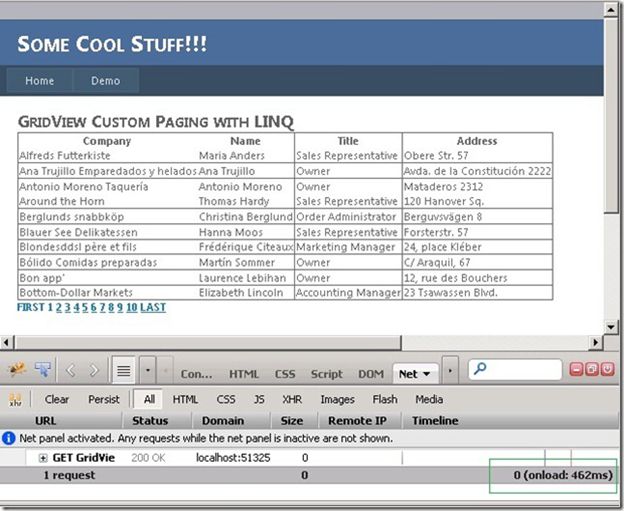624x511 pixels.
Task: Click the Firebug bug icon
Action: (17, 370)
